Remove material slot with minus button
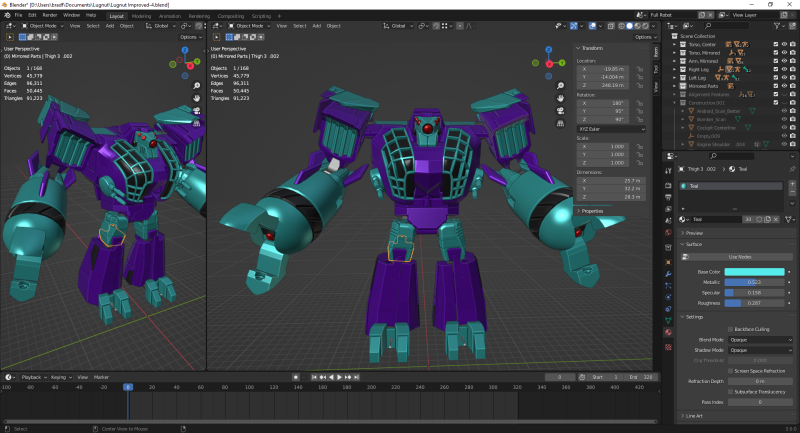 [x=792, y=192]
